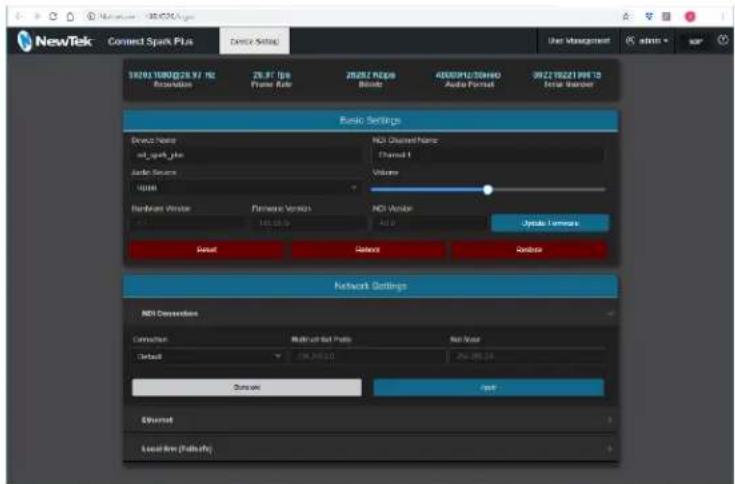Click the red Restore button
Viewport: 735px width, 484px height.
(529, 250)
